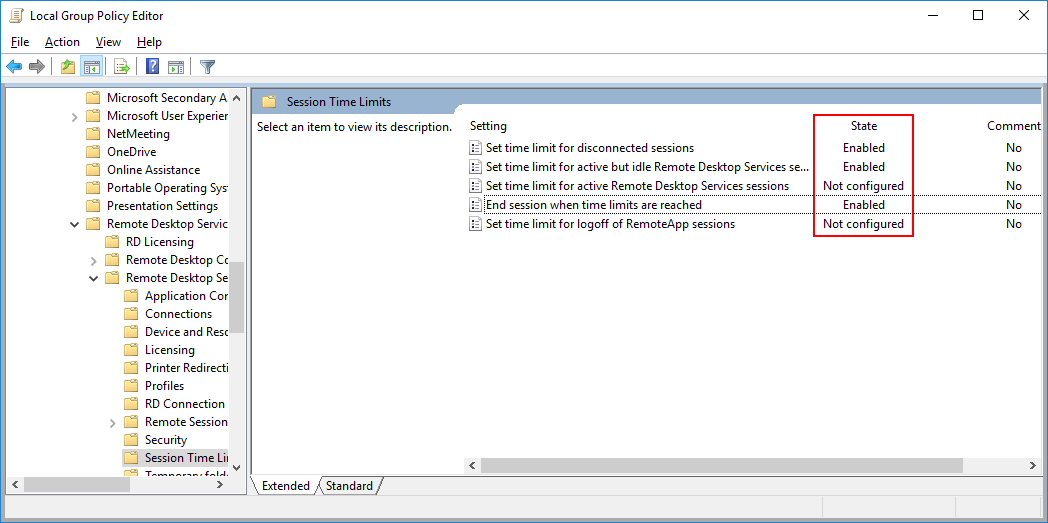Select Printer Redirection tree item
The image size is (1048, 523).
point(186,367)
